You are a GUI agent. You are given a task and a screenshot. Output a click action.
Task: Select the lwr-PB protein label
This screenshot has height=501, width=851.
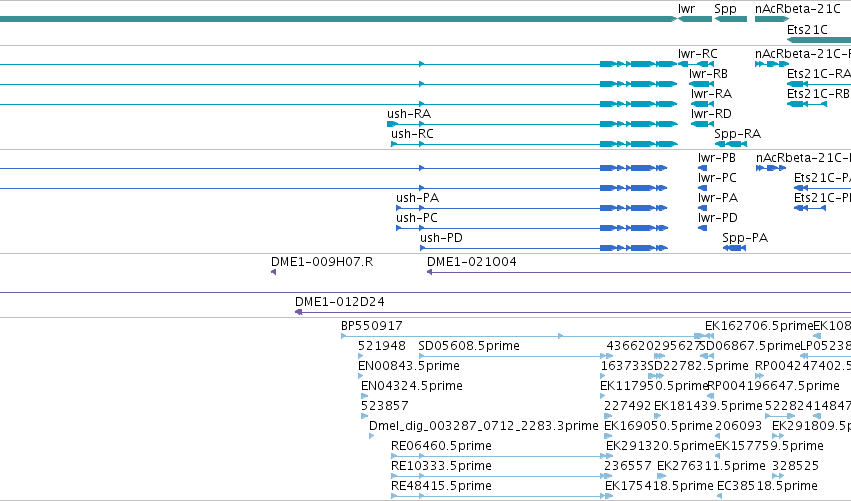(x=716, y=158)
